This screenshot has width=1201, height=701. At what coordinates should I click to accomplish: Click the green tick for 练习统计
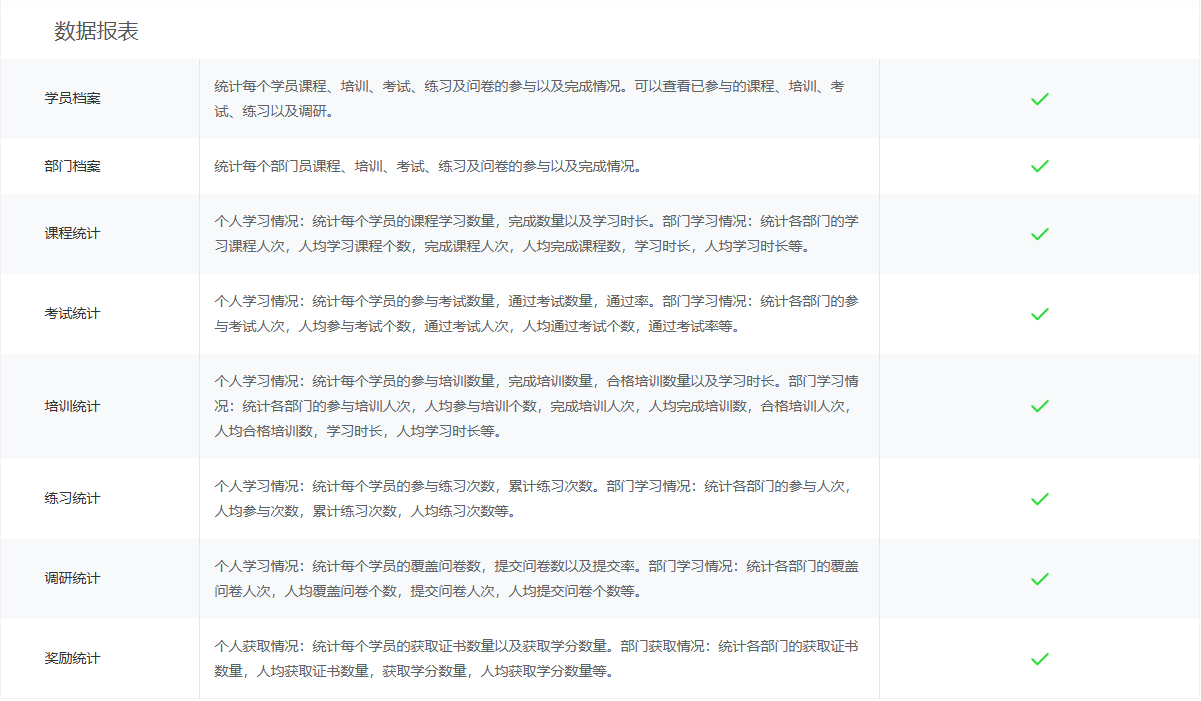tap(1039, 499)
